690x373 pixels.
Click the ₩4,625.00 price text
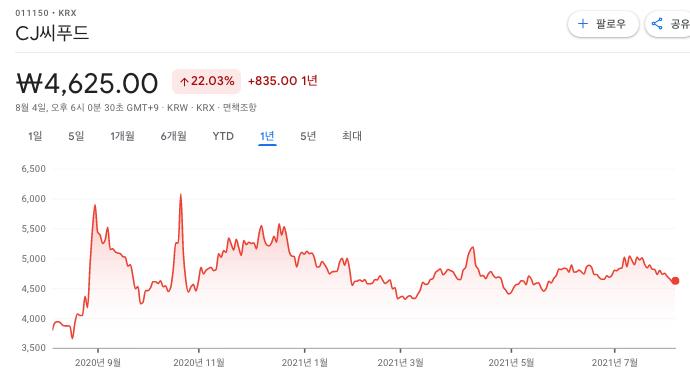[x=87, y=83]
